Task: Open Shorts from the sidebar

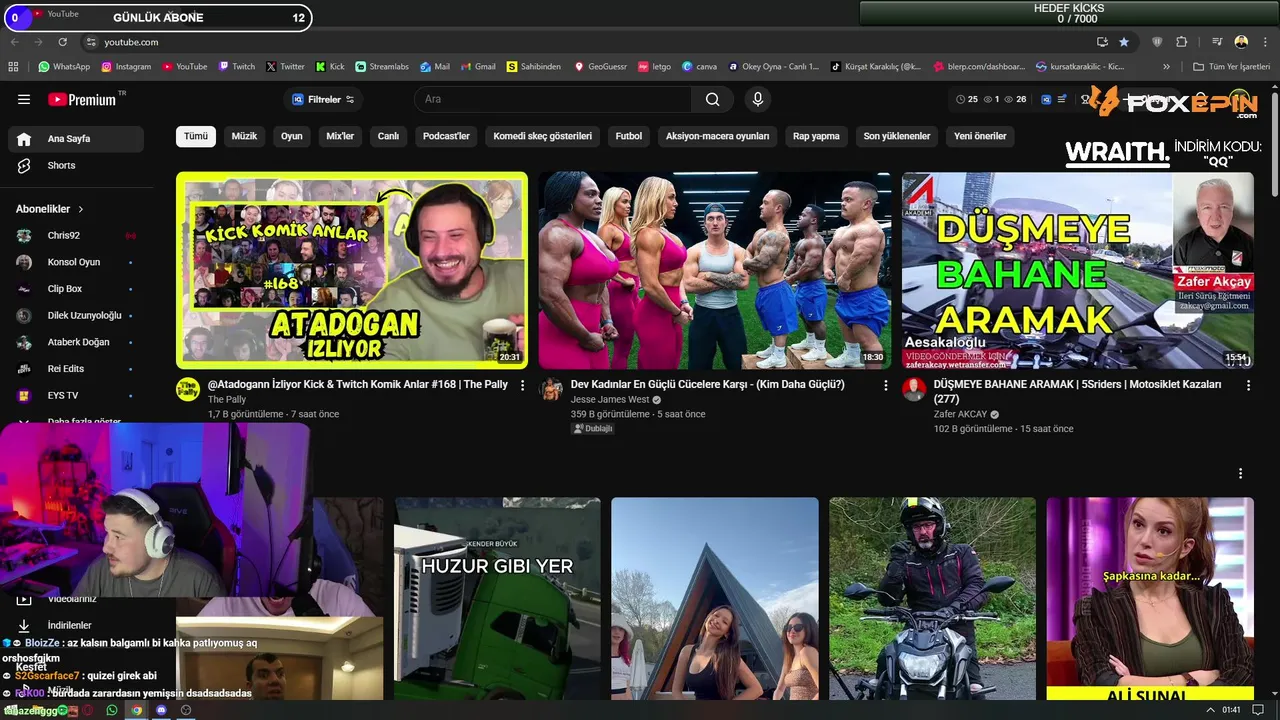Action: (x=76, y=165)
